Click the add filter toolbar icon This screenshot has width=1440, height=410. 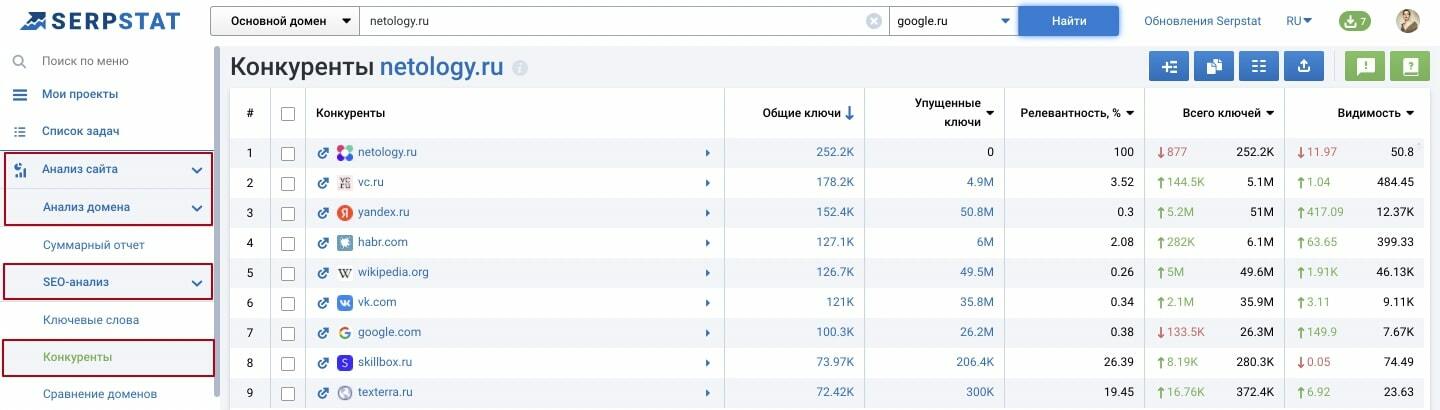(1169, 66)
